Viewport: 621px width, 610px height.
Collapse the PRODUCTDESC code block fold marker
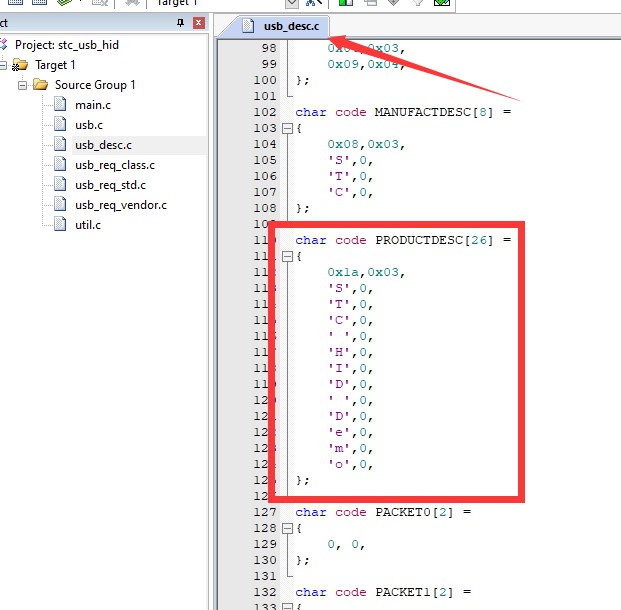point(287,257)
